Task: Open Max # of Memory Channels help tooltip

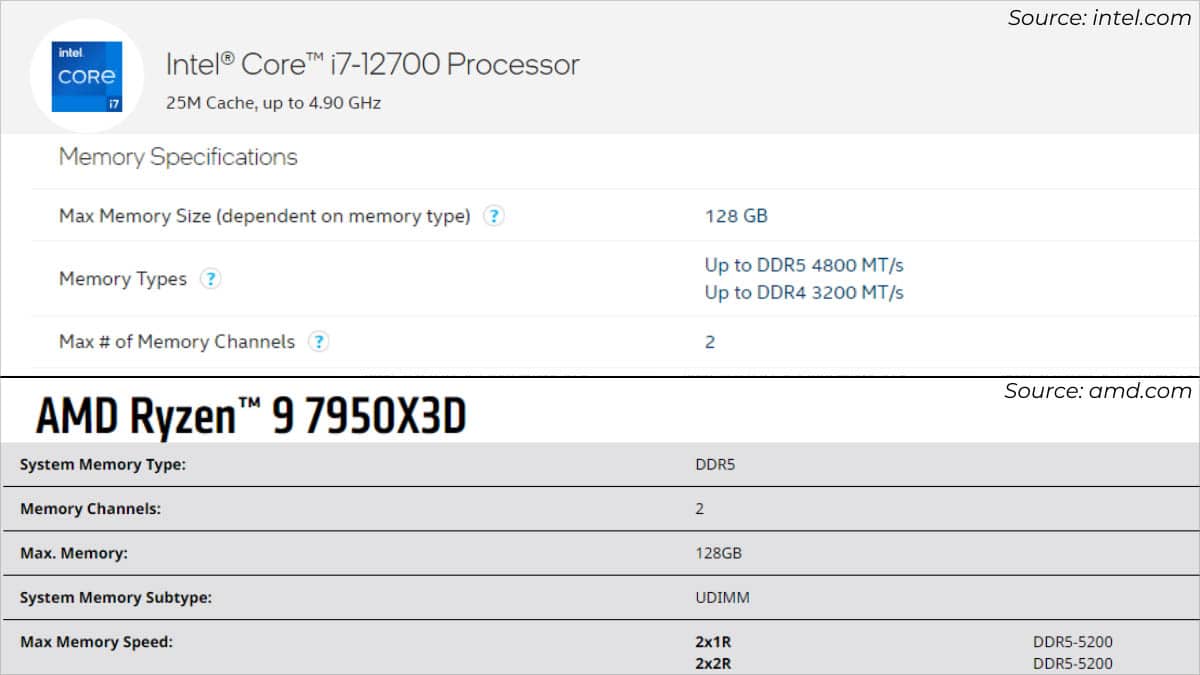Action: (318, 341)
